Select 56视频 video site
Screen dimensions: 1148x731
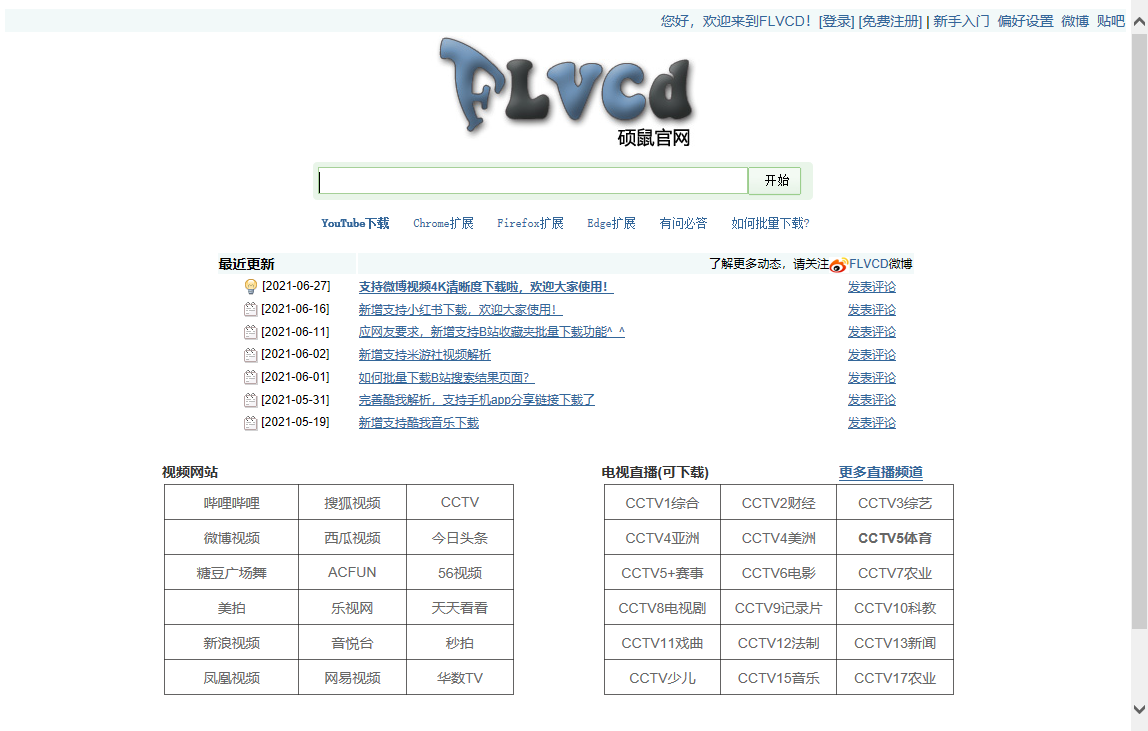(x=460, y=573)
